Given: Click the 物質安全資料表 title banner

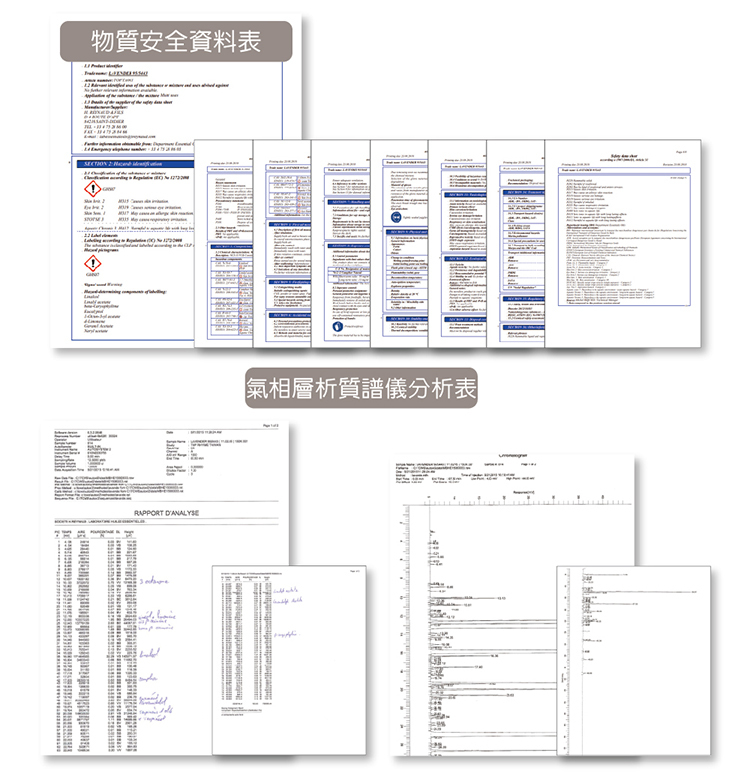Looking at the screenshot, I should click(176, 41).
